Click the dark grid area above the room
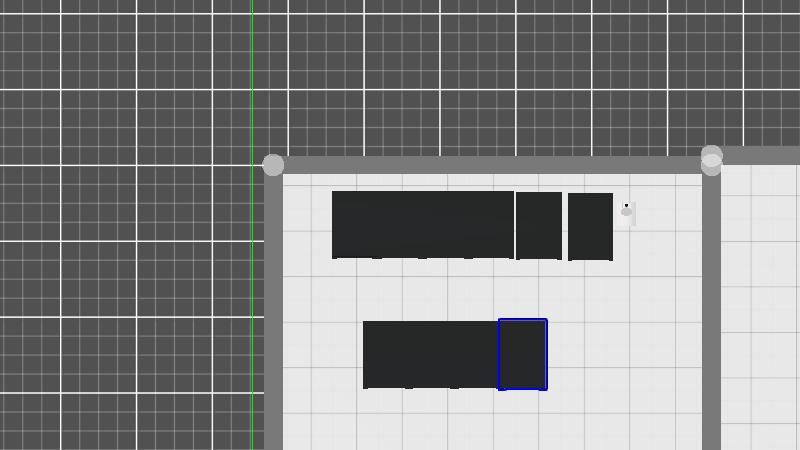The width and height of the screenshot is (800, 450). tap(480, 80)
